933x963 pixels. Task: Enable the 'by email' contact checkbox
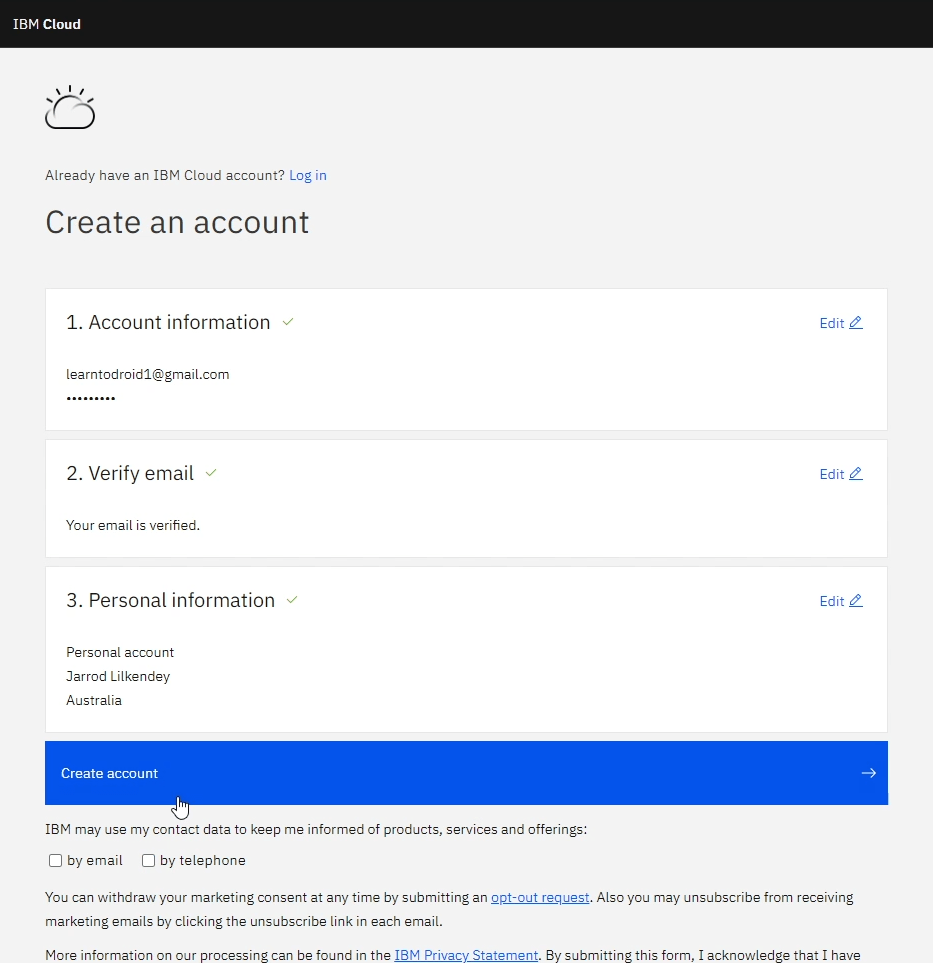pos(56,861)
